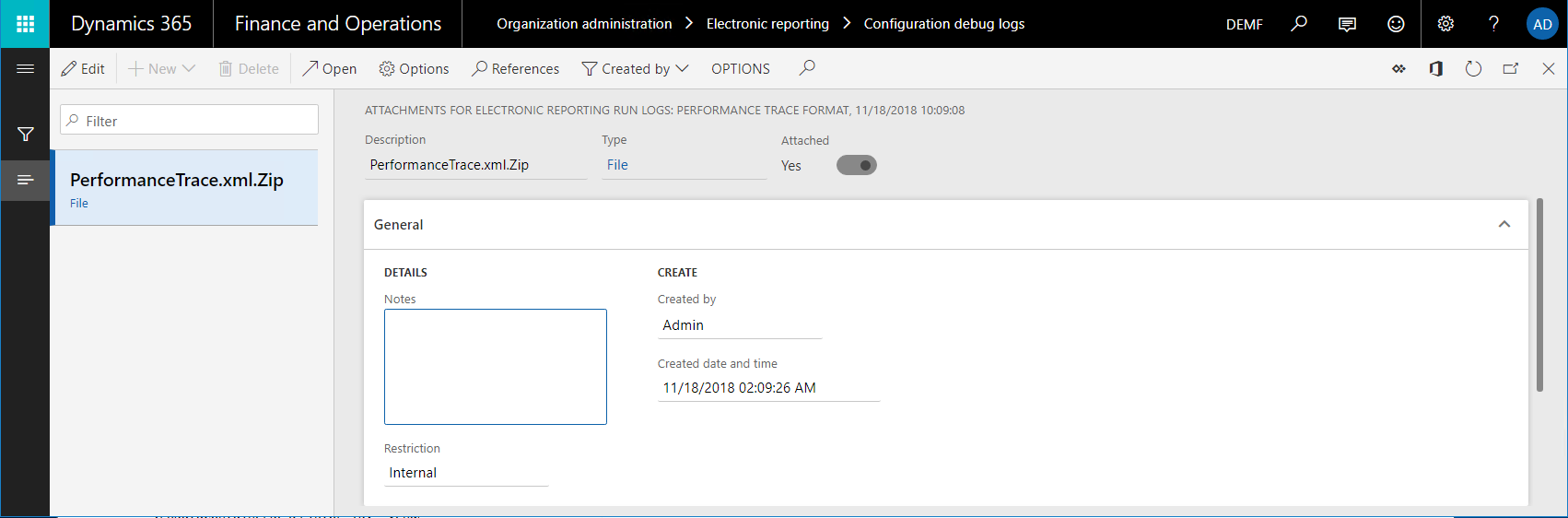Image resolution: width=1568 pixels, height=518 pixels.
Task: Collapse the General section
Action: click(x=1504, y=225)
